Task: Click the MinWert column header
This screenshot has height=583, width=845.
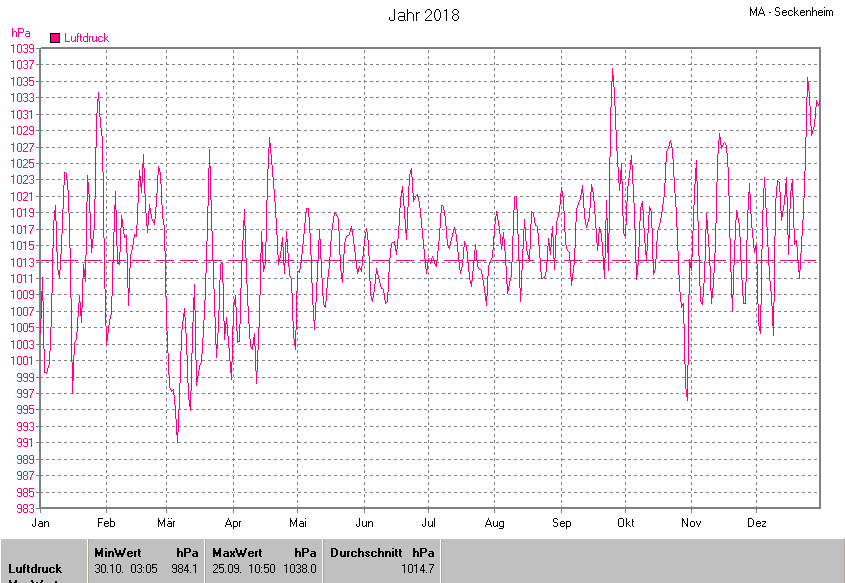Action: [x=117, y=552]
